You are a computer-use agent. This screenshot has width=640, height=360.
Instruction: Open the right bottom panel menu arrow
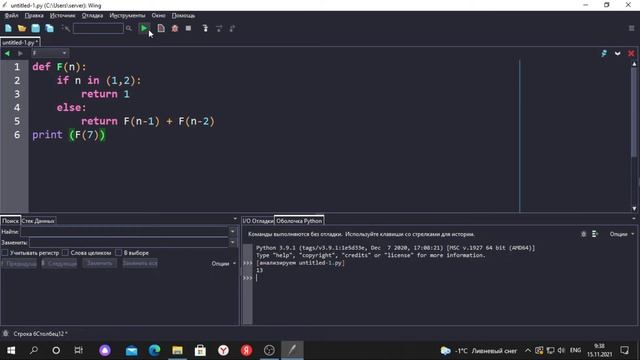point(634,219)
